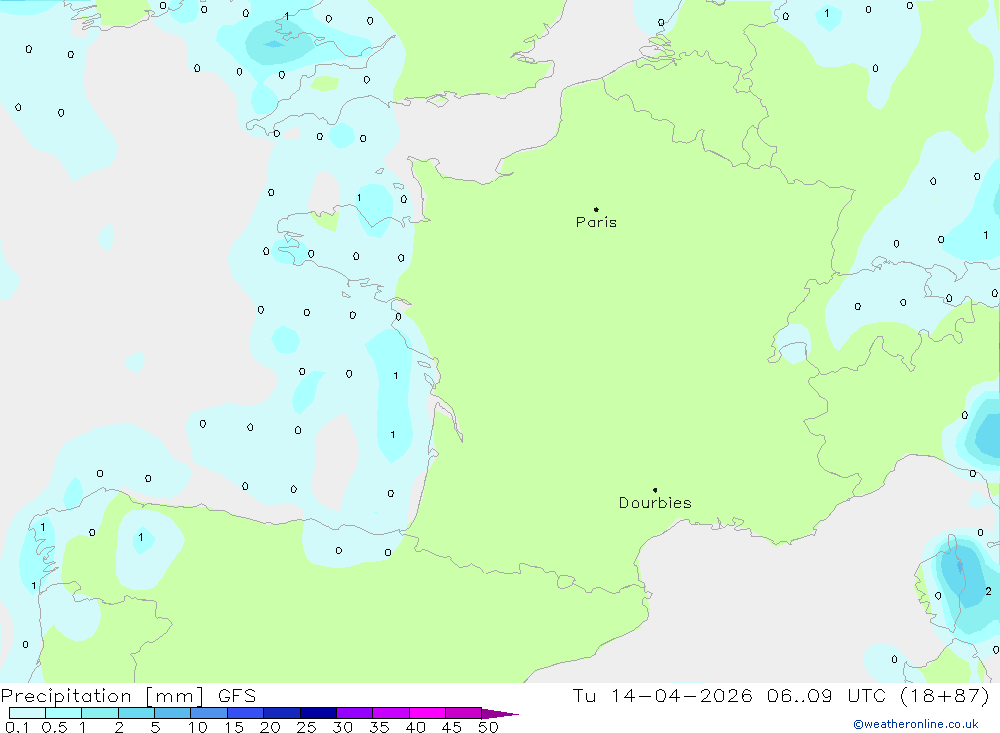The height and width of the screenshot is (733, 1000).
Task: Click the 'Precipitation [mm]' title text
Action: pos(103,695)
